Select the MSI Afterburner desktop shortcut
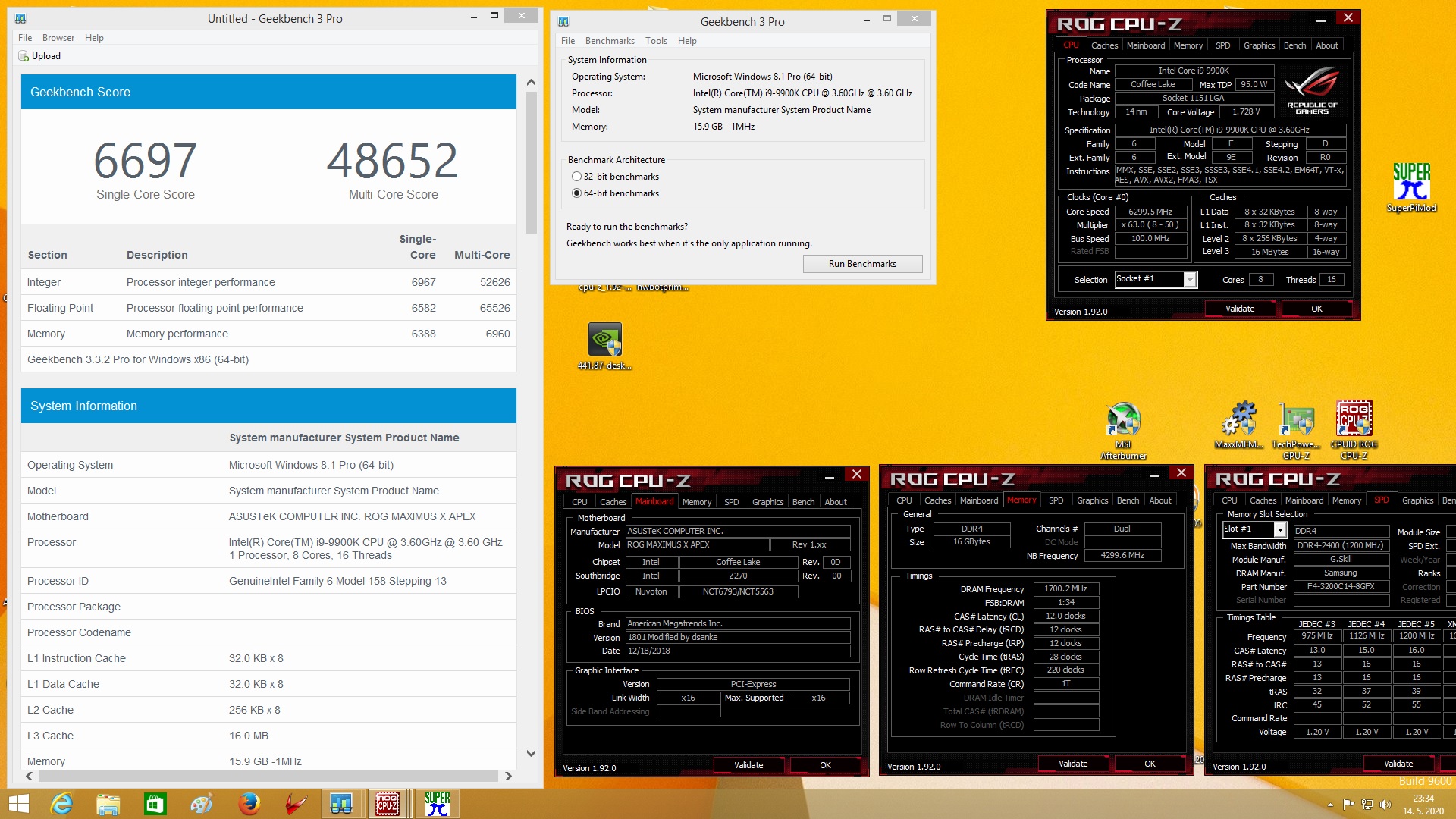The height and width of the screenshot is (819, 1456). [1123, 431]
